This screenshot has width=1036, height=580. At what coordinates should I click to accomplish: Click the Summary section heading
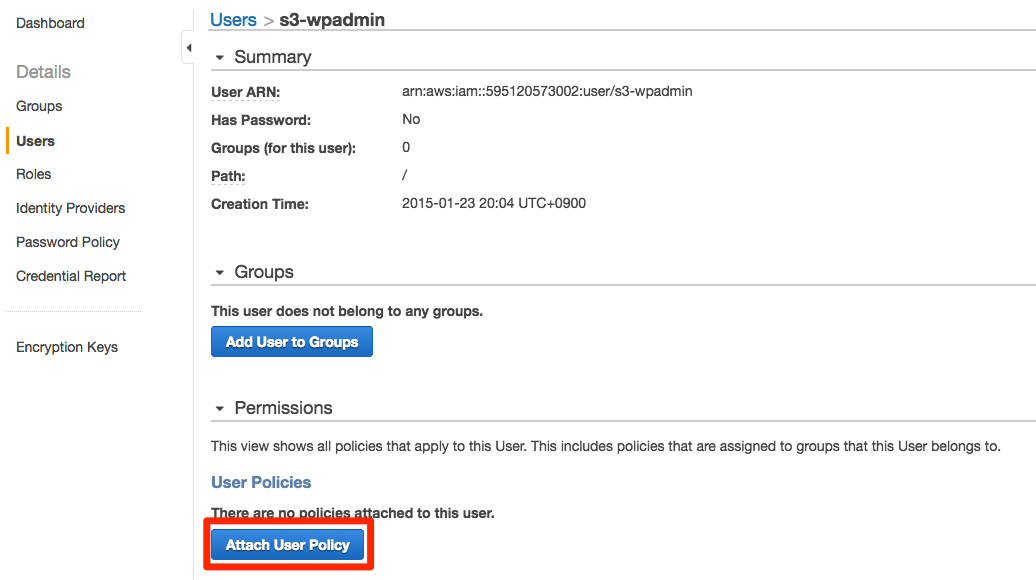point(273,57)
